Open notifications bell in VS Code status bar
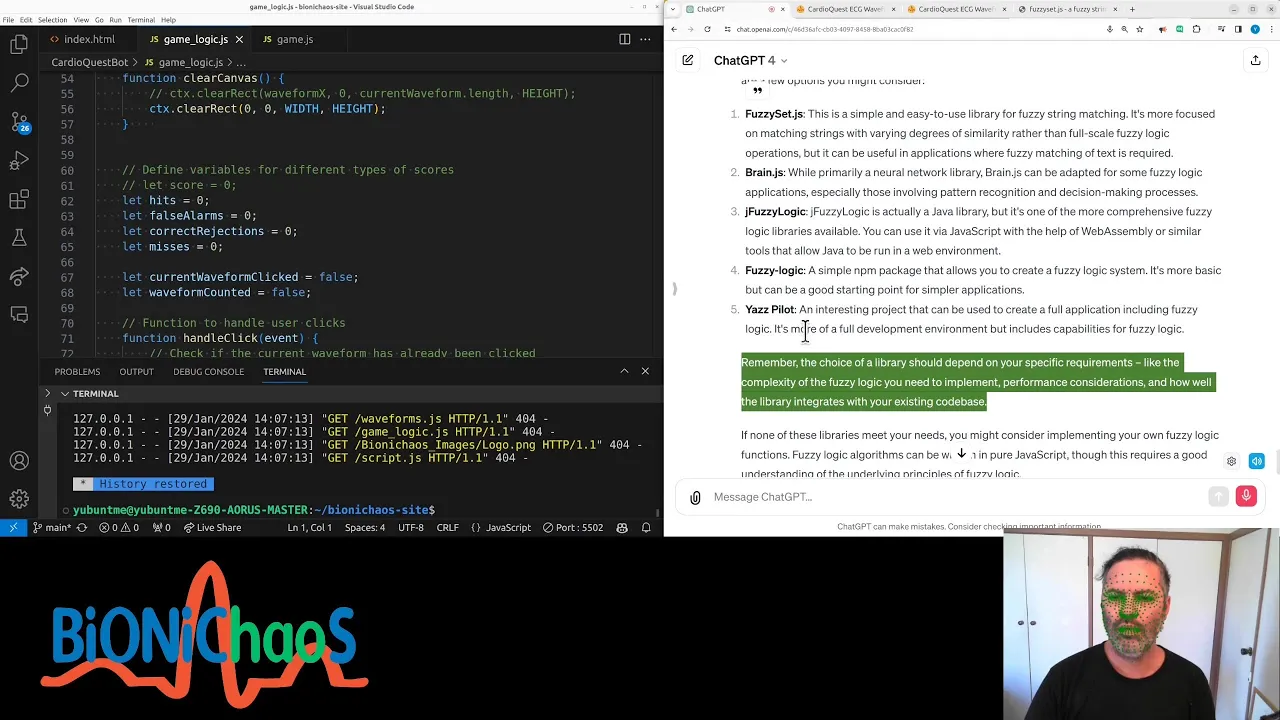Viewport: 1280px width, 720px height. [646, 527]
